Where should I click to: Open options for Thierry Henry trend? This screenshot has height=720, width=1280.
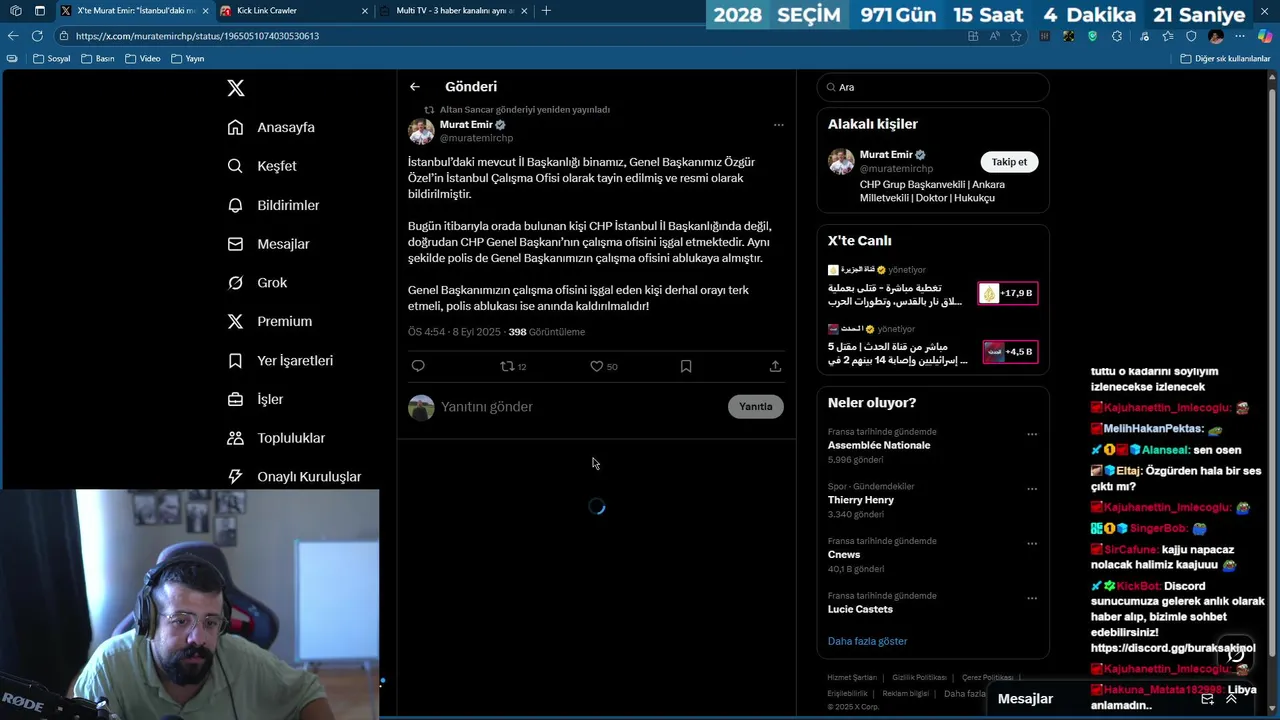pos(1032,490)
